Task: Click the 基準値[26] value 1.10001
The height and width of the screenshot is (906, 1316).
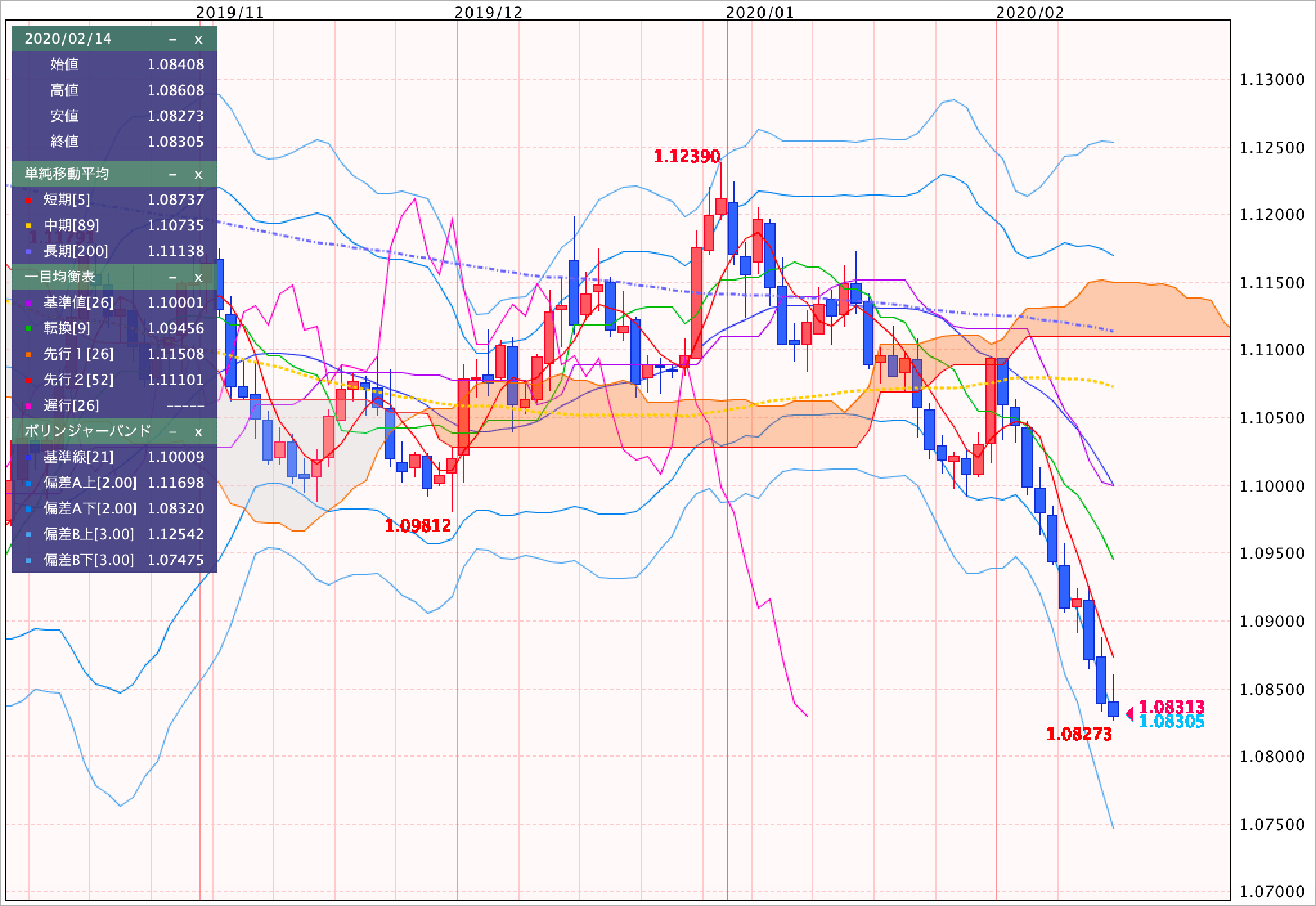Action: point(176,303)
